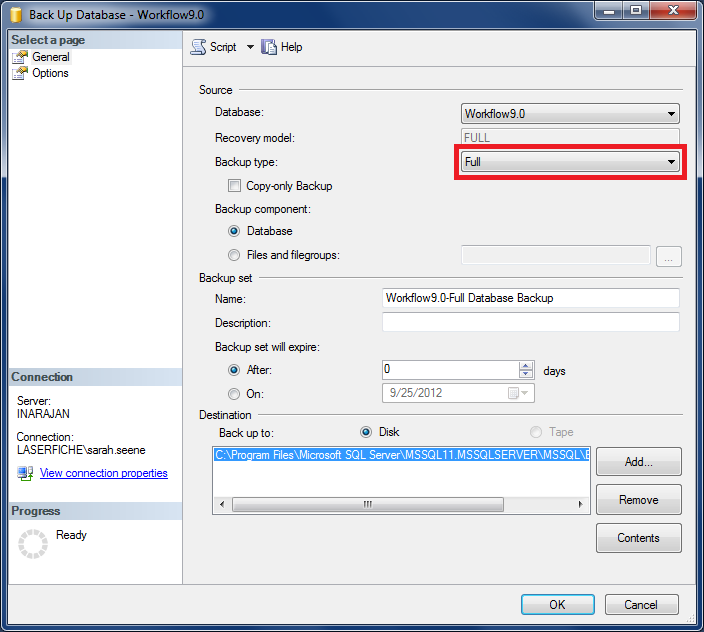Open the Options page

pyautogui.click(x=50, y=73)
